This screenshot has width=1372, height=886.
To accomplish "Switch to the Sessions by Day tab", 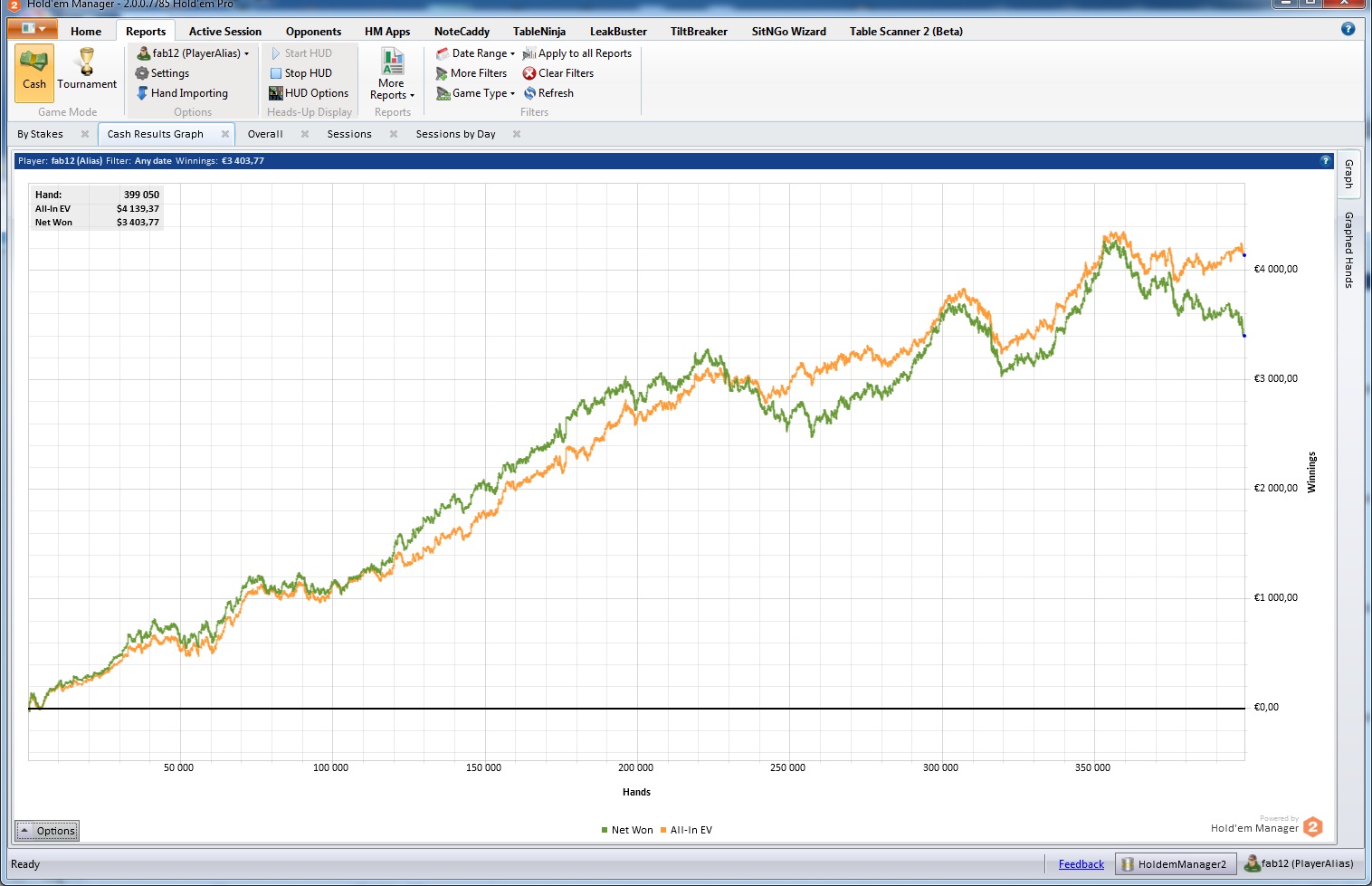I will pyautogui.click(x=455, y=134).
